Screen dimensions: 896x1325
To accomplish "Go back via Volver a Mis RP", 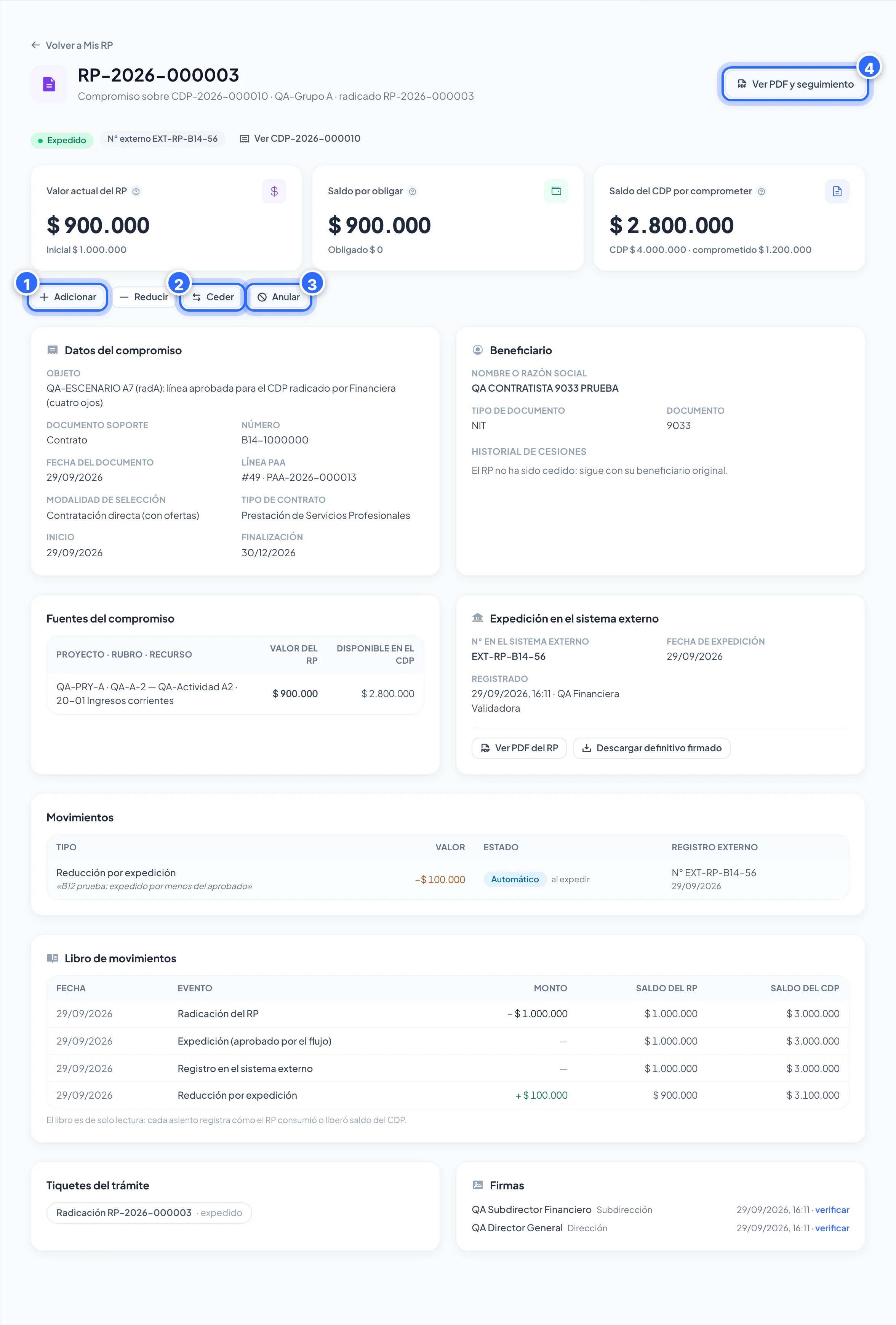I will tap(72, 45).
